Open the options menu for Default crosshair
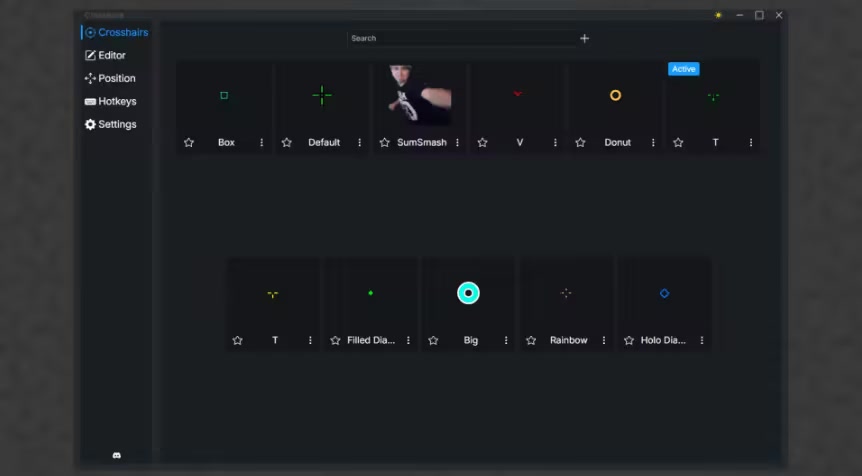This screenshot has width=862, height=476. coord(359,142)
